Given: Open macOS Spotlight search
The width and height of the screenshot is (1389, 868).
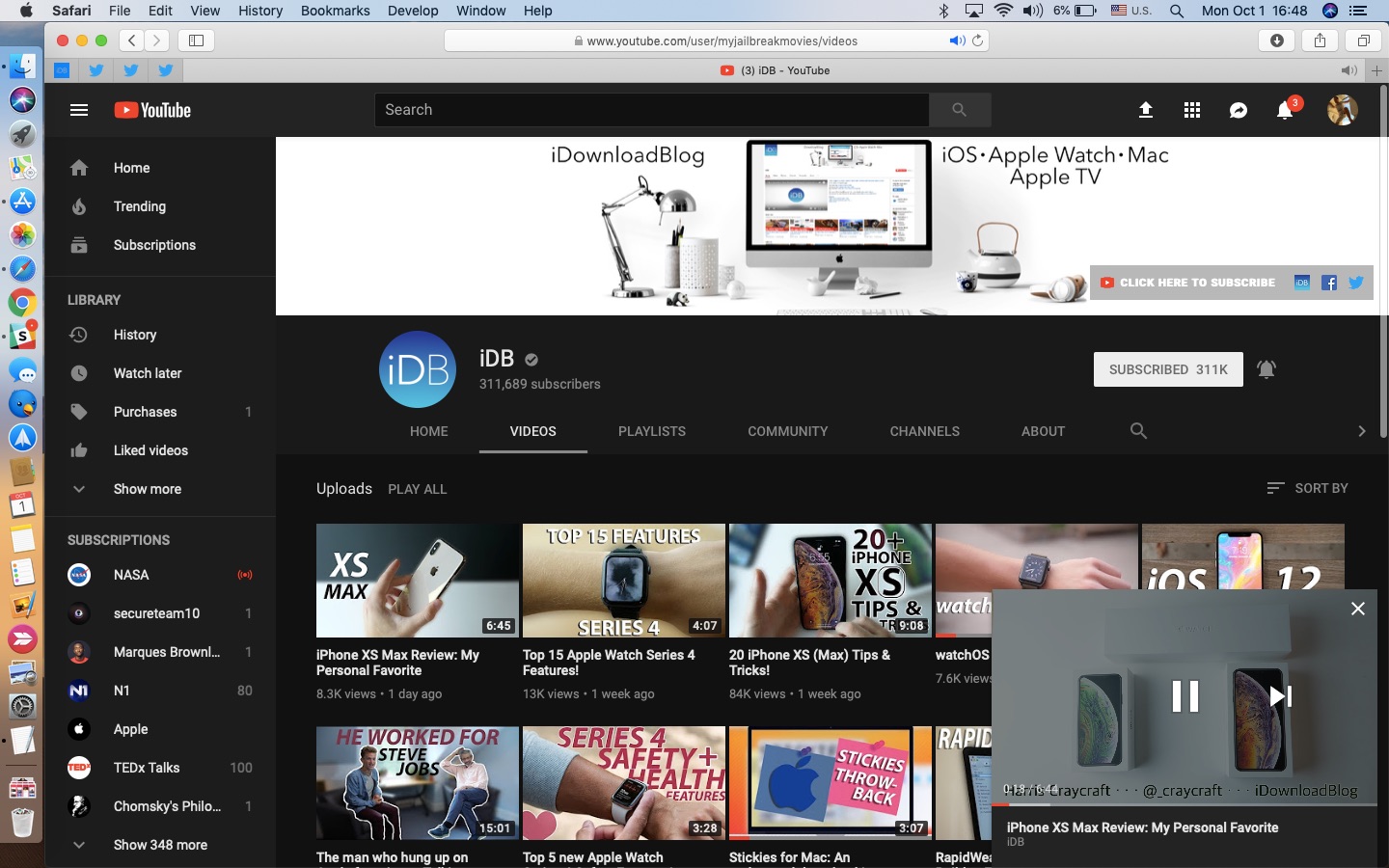Looking at the screenshot, I should (x=1177, y=11).
